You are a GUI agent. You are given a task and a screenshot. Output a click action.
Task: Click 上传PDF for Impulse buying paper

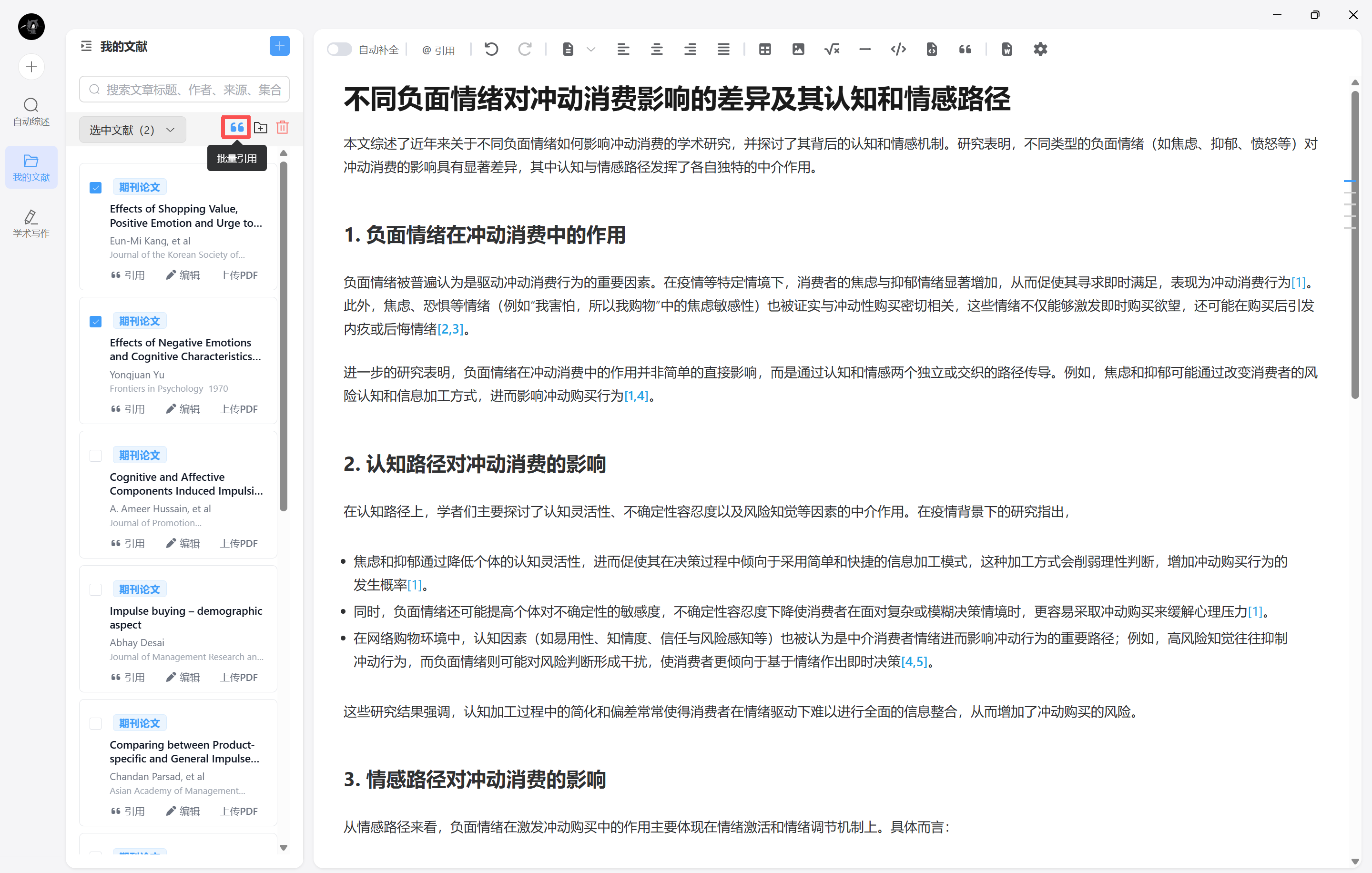click(x=239, y=677)
